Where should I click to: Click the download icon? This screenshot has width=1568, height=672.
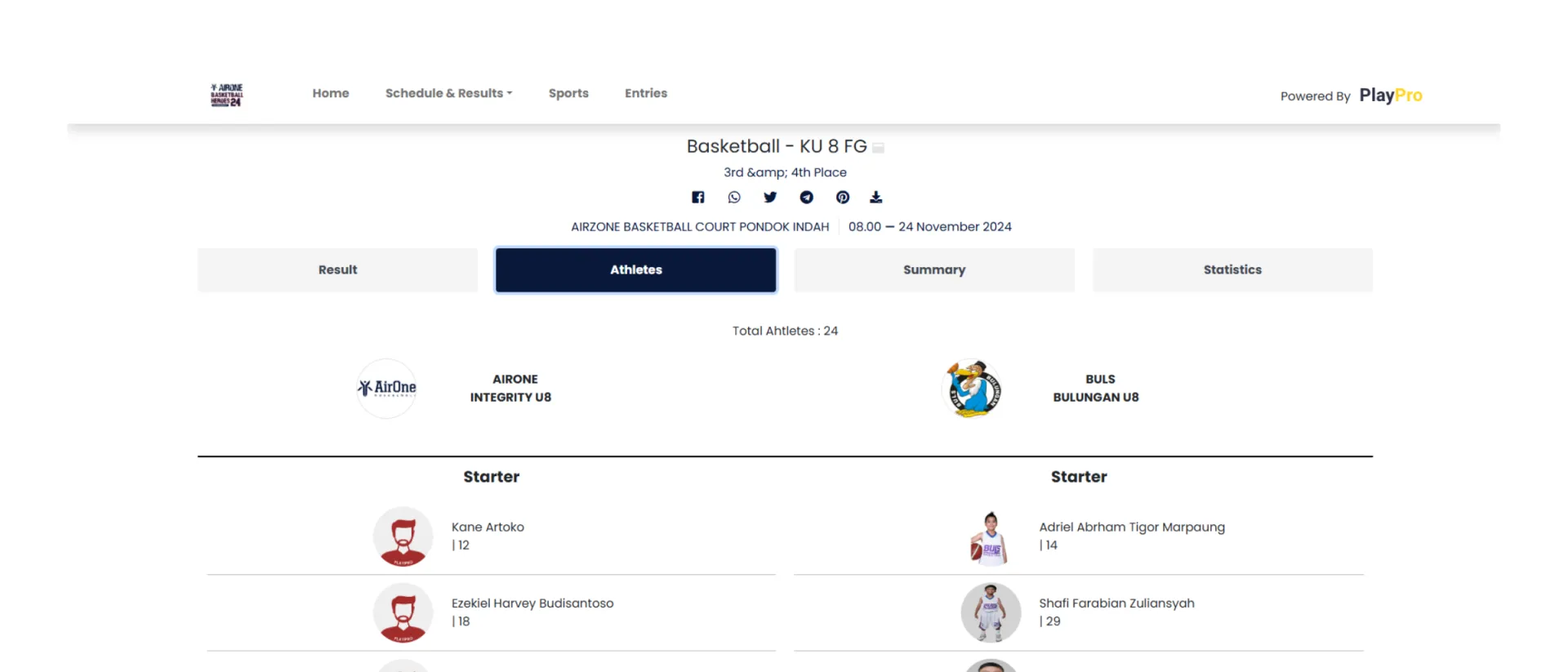click(875, 198)
